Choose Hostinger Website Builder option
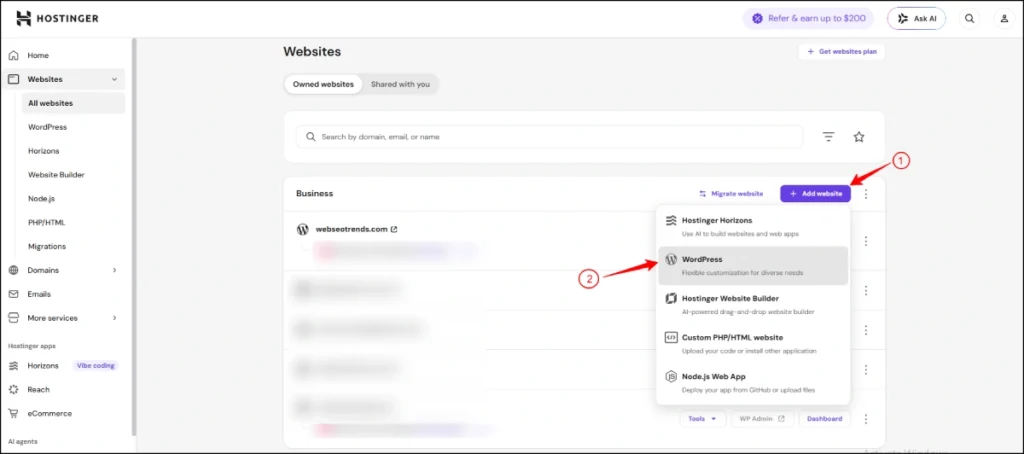 [753, 305]
